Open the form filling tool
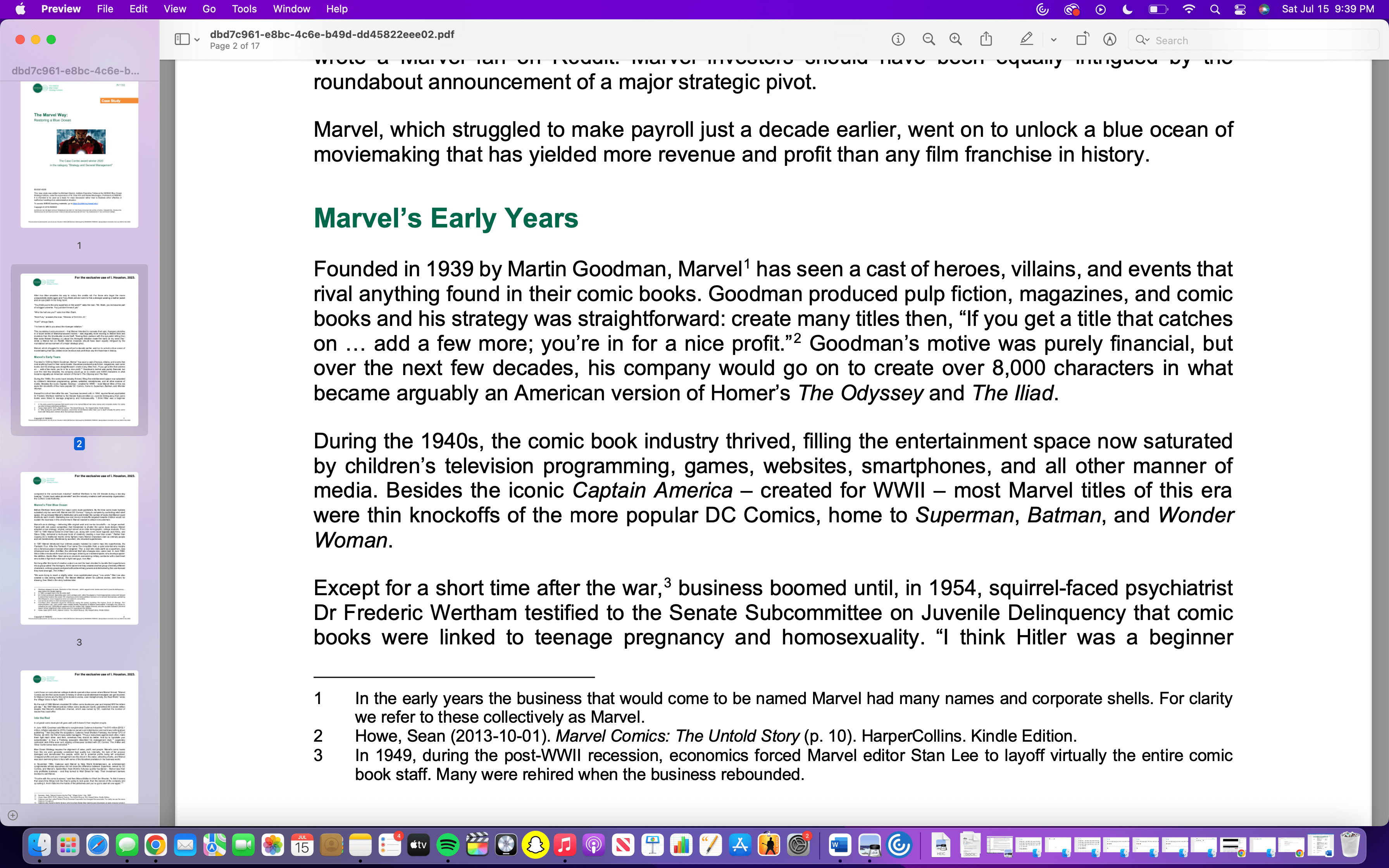 tap(1110, 39)
